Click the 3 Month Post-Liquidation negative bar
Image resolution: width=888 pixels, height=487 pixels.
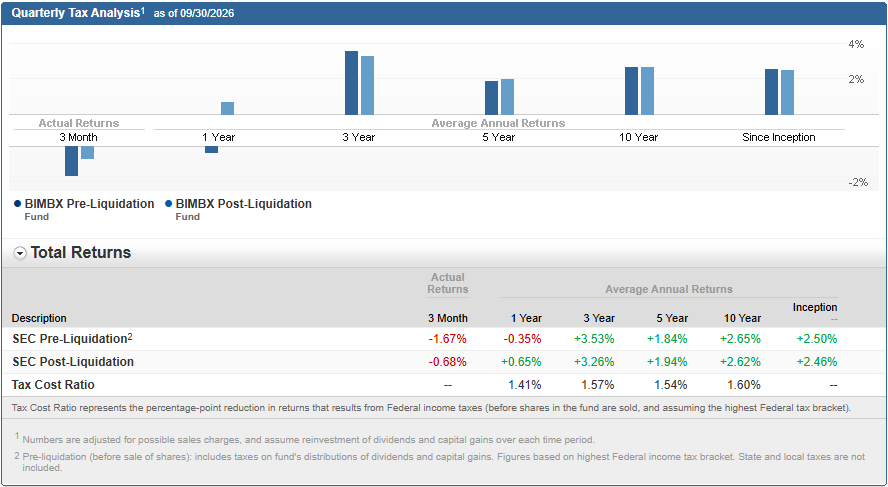point(87,153)
